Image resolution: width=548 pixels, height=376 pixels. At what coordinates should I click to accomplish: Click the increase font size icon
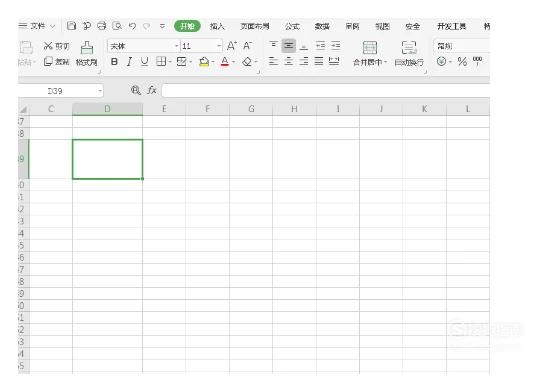click(x=231, y=46)
